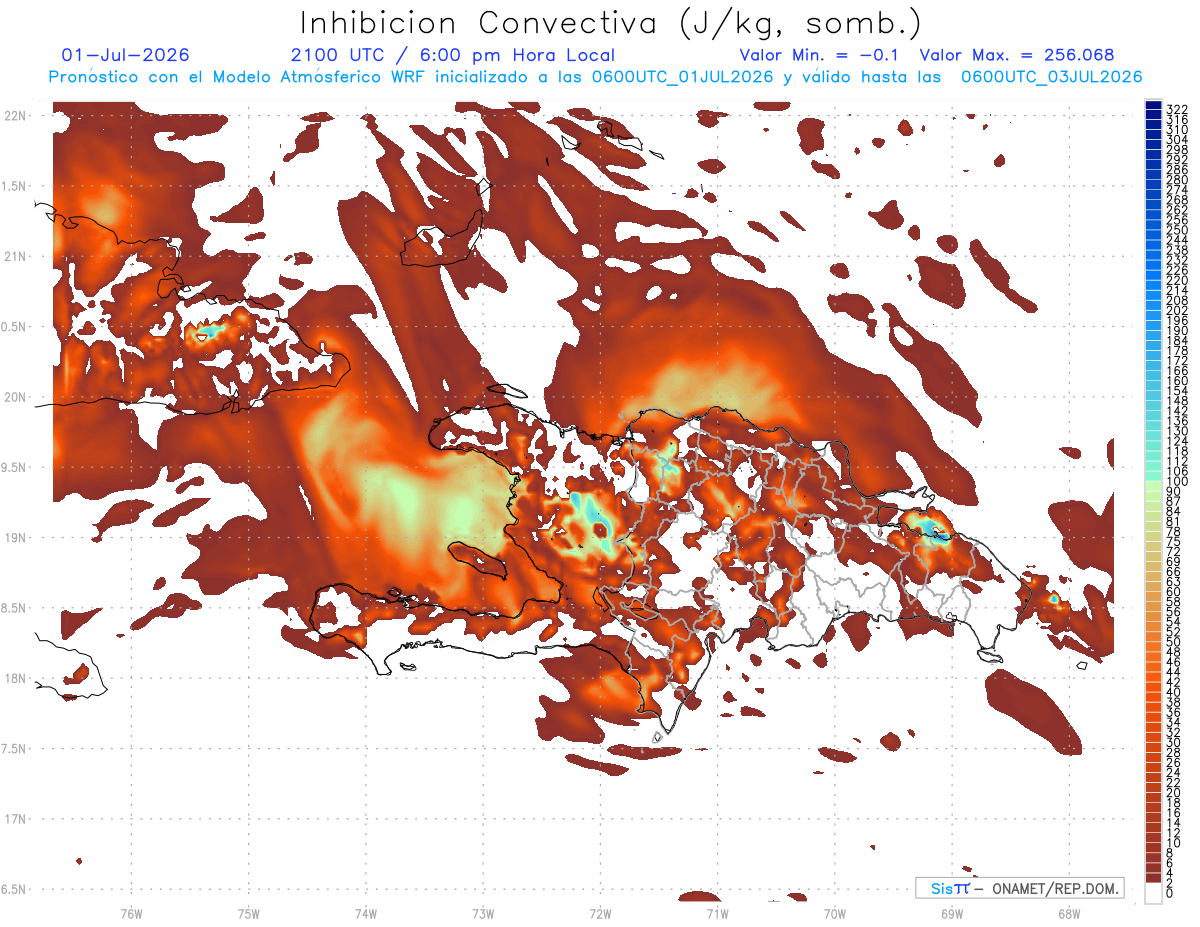Click the date '01-Jul-2026'
Viewport: 1200px width, 927px height.
125,56
